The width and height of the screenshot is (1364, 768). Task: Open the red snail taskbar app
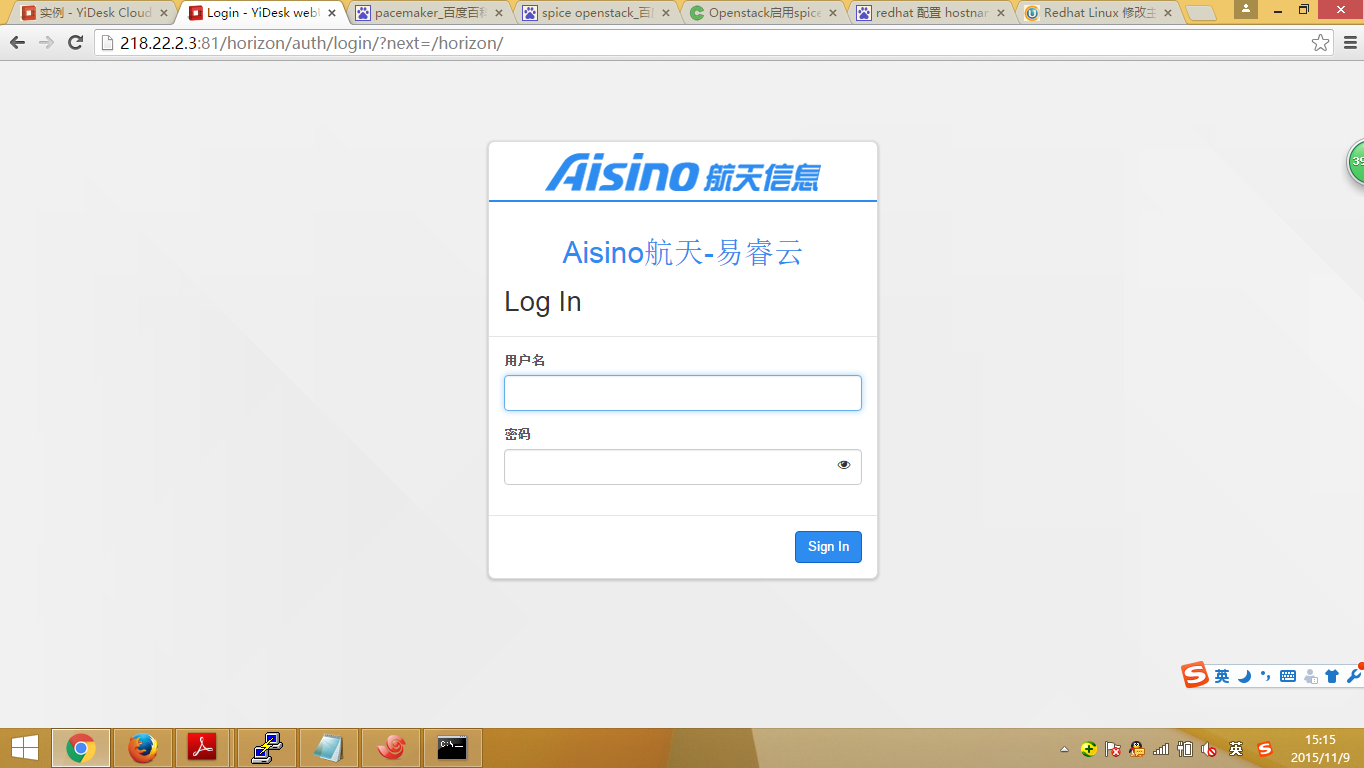tap(391, 748)
